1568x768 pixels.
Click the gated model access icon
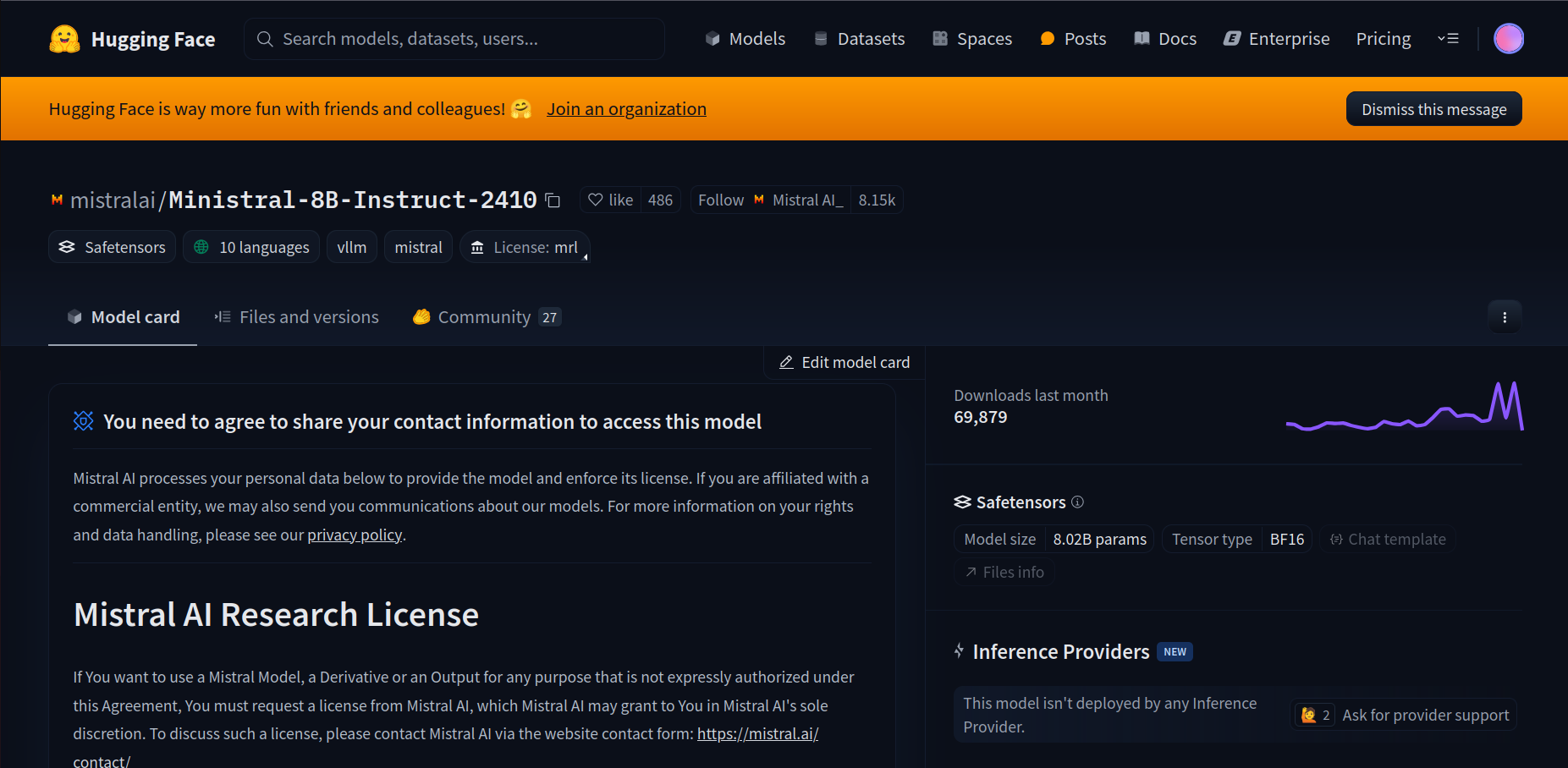click(x=83, y=421)
